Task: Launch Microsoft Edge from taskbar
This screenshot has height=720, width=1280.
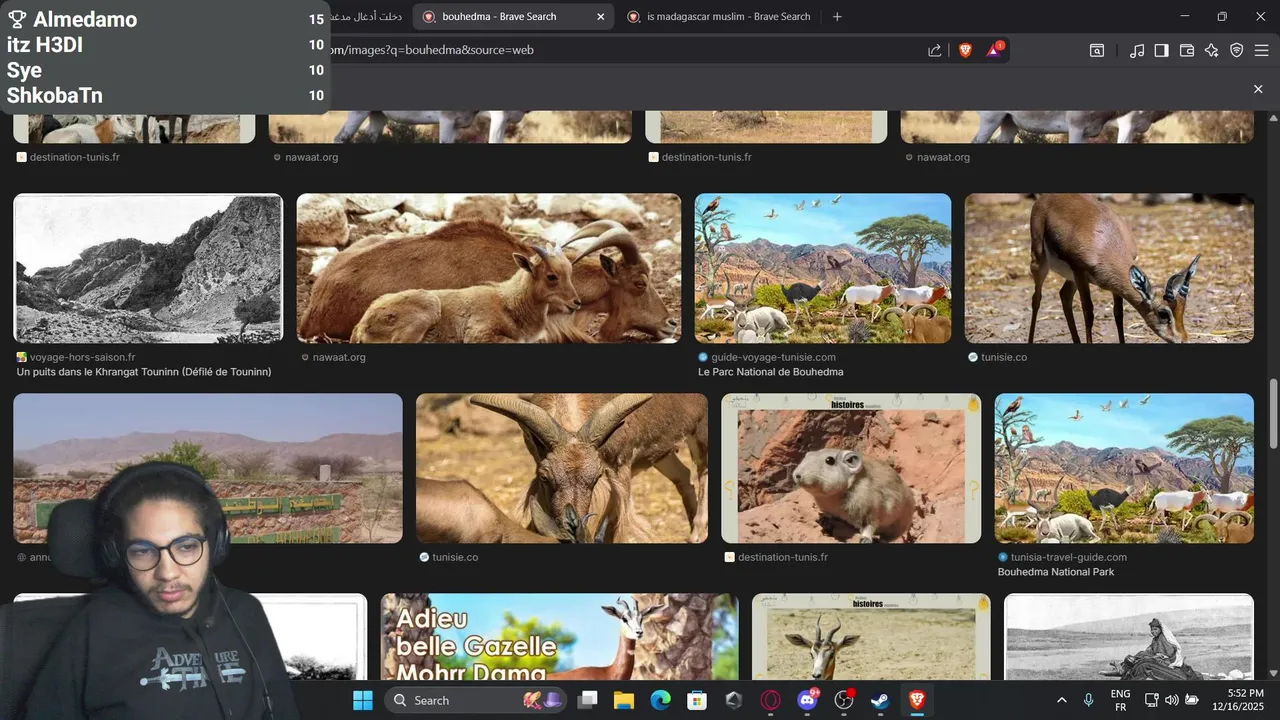Action: pos(661,700)
